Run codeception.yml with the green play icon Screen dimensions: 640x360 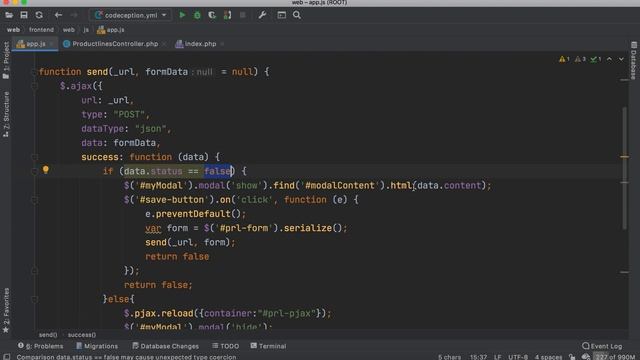coord(182,15)
